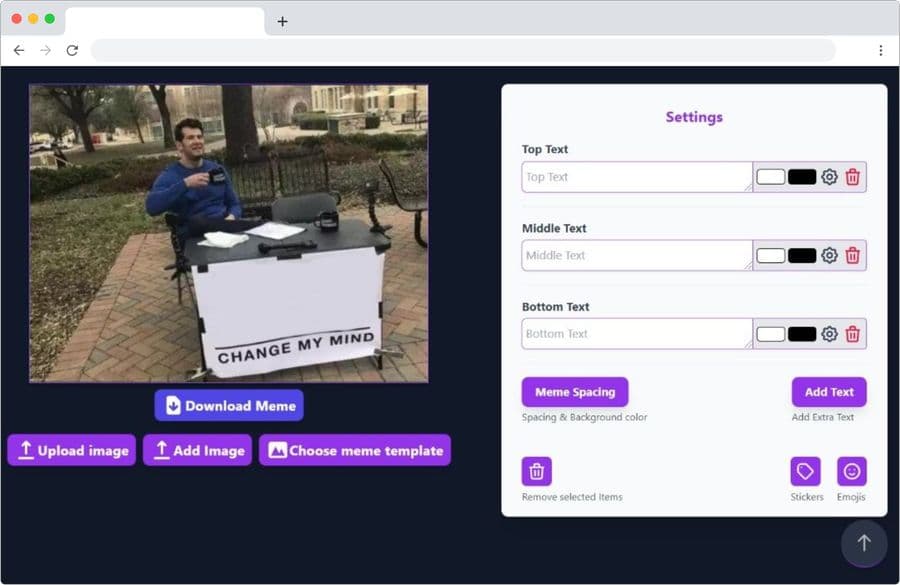Open settings gear for Middle Text
900x585 pixels.
(829, 255)
